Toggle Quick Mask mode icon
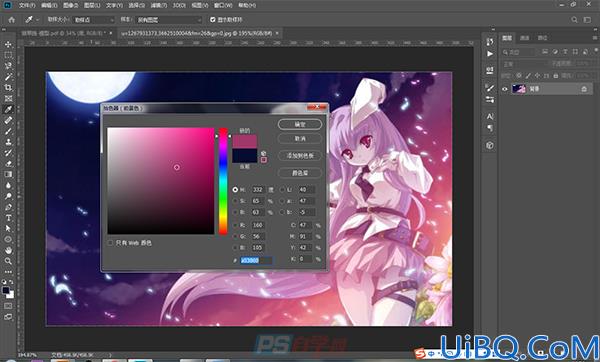The height and width of the screenshot is (362, 600). [8, 306]
